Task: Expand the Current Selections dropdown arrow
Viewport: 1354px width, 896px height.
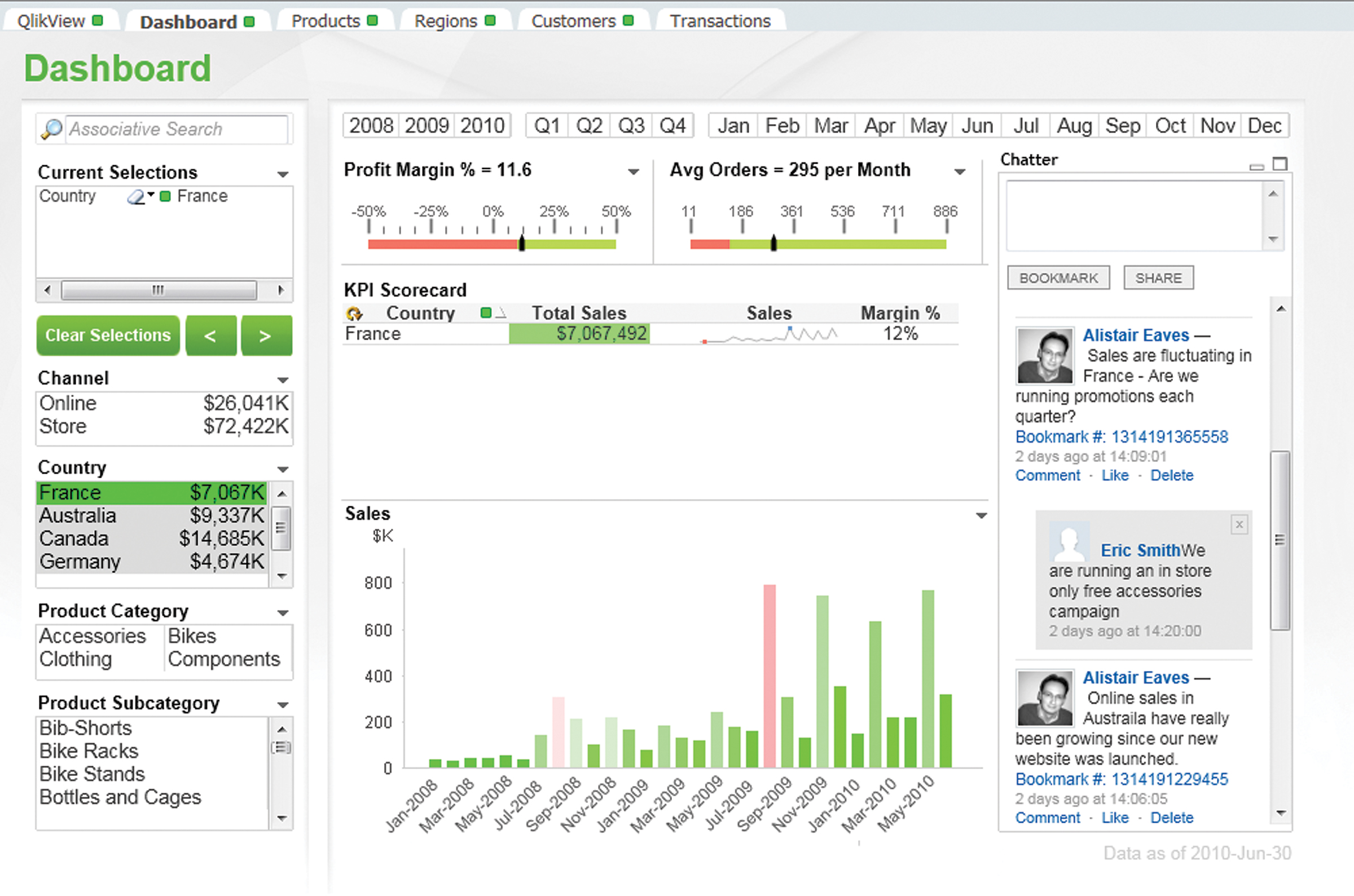Action: point(282,174)
